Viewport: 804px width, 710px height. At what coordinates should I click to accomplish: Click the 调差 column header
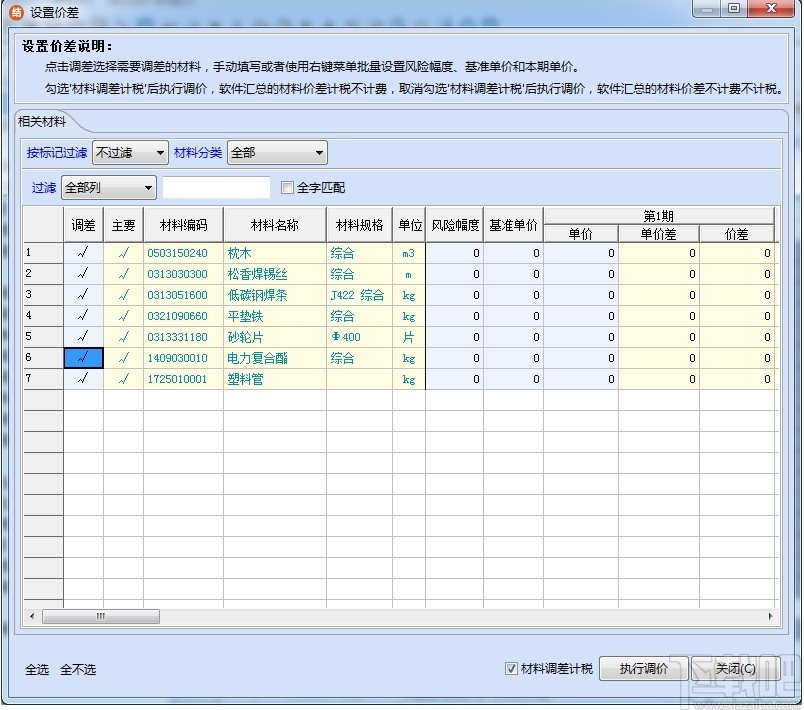[83, 225]
